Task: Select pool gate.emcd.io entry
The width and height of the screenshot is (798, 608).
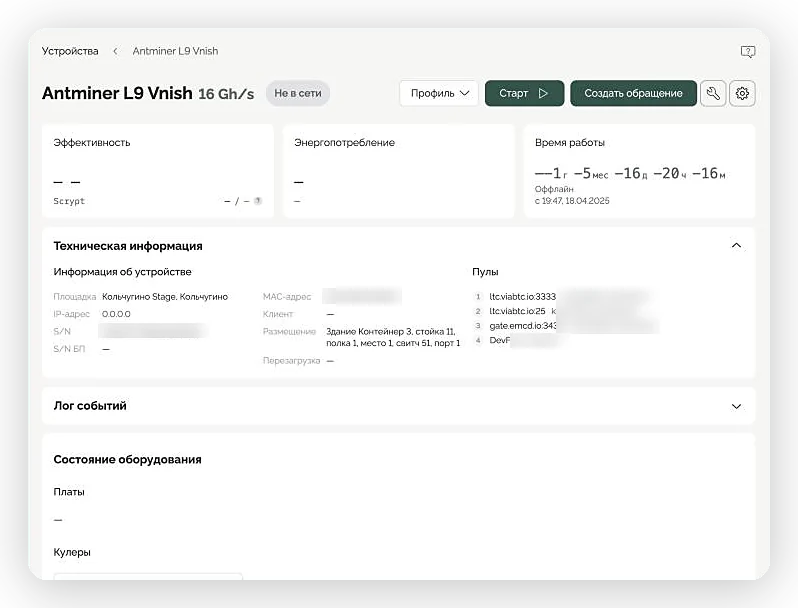Action: [x=522, y=326]
